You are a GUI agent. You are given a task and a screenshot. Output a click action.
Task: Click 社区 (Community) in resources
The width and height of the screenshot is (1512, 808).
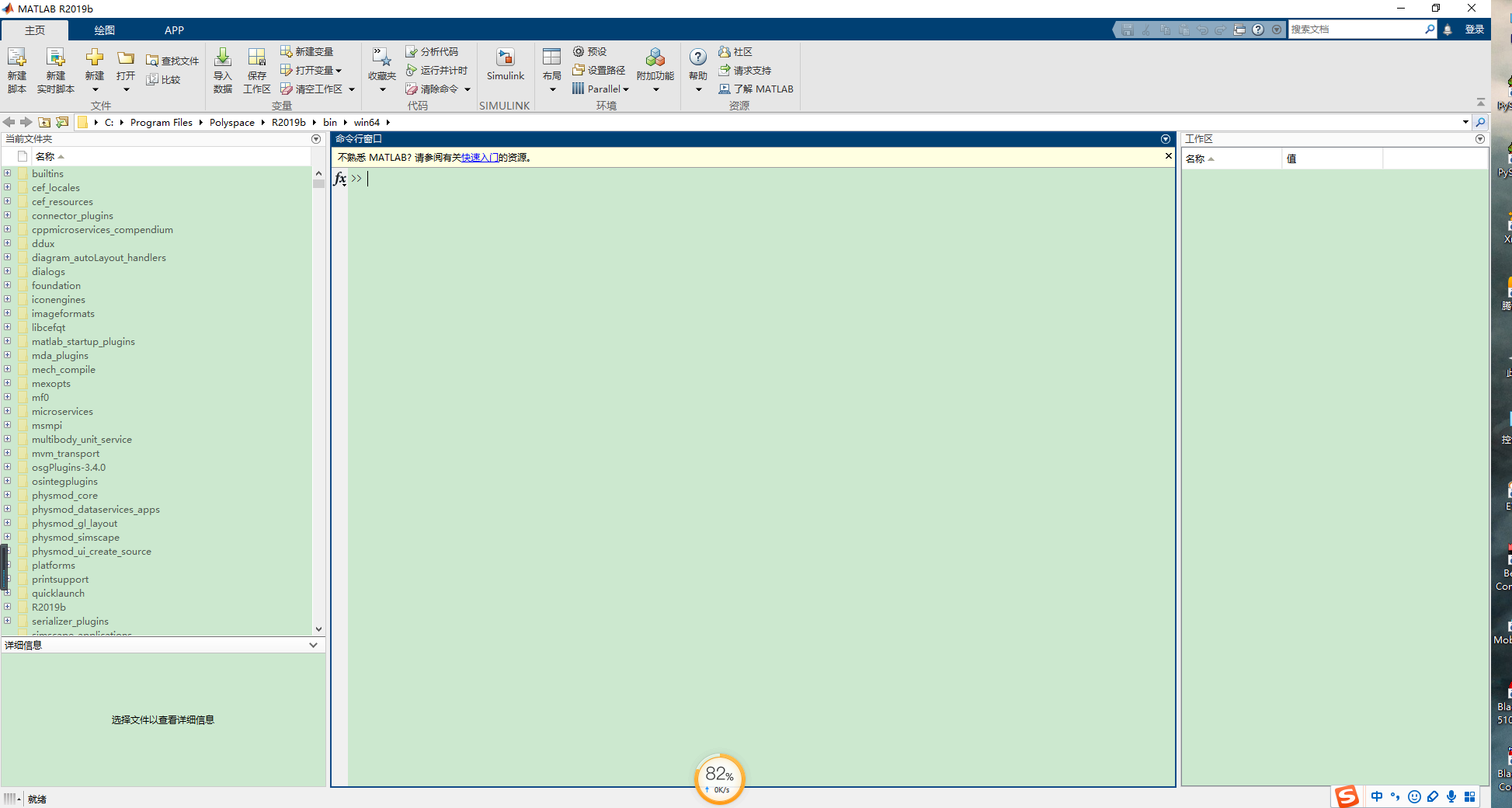tap(735, 51)
